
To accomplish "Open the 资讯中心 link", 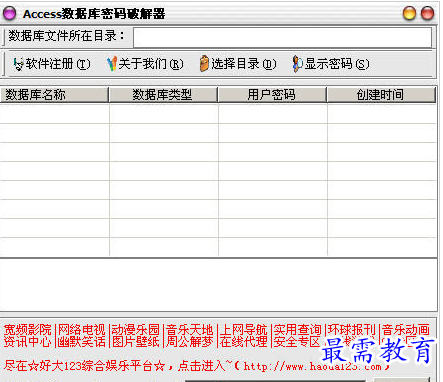I will click(x=28, y=342).
